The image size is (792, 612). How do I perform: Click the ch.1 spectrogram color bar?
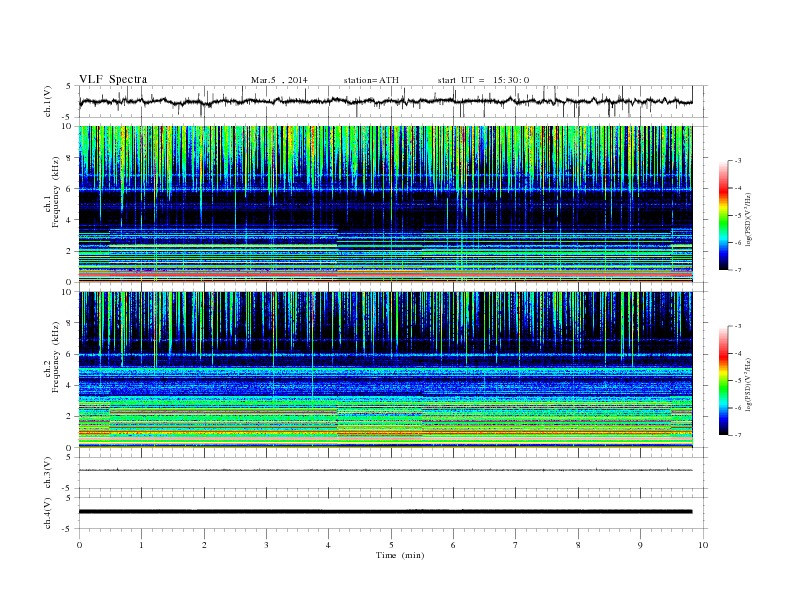coord(723,216)
